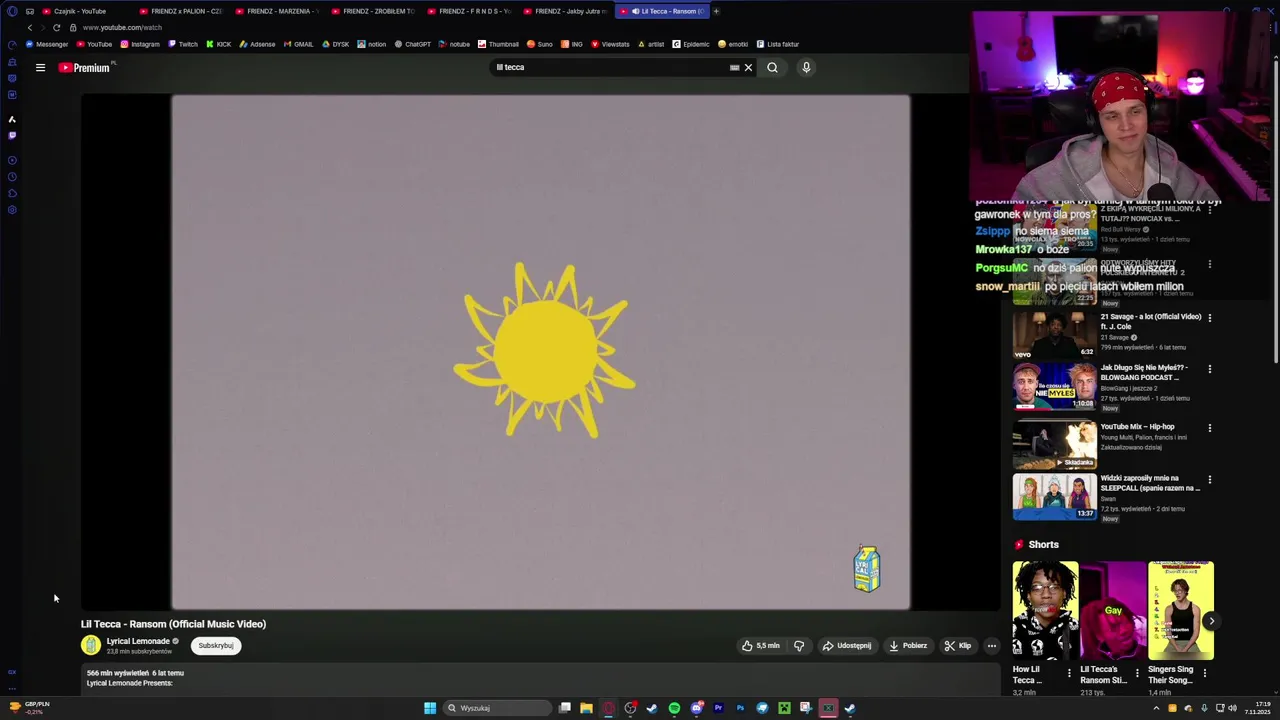Image resolution: width=1280 pixels, height=720 pixels.
Task: Open 'Lista faktur' bookmark
Action: pyautogui.click(x=777, y=44)
